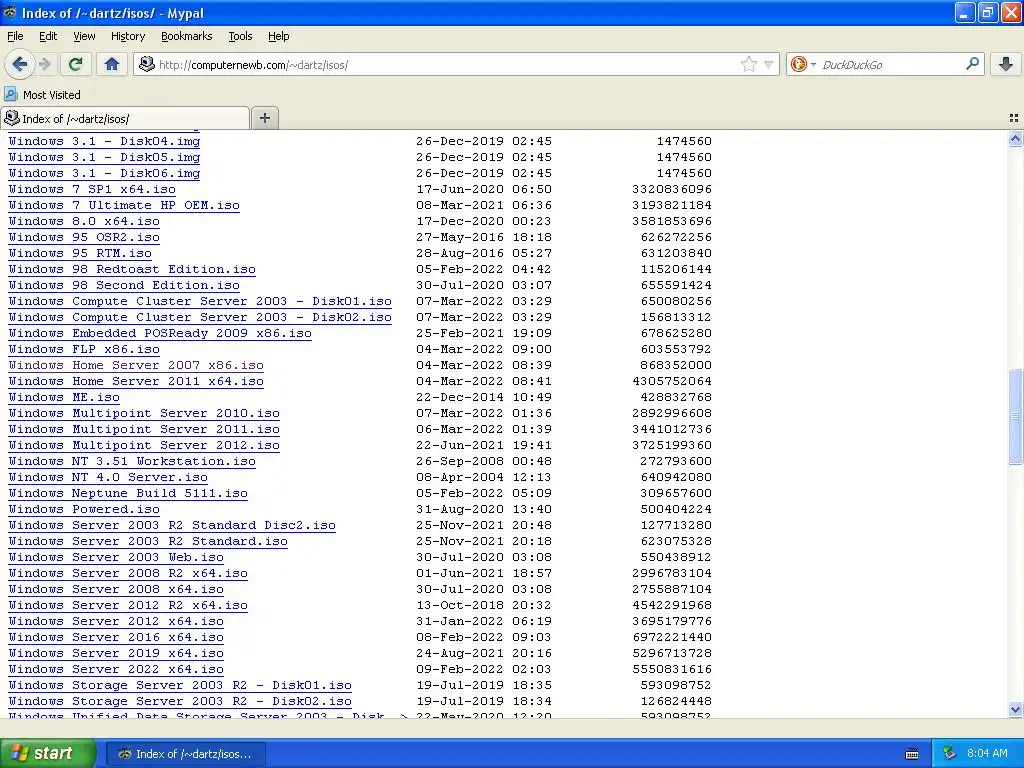Click the Windows Start button
The image size is (1024, 768).
47,753
